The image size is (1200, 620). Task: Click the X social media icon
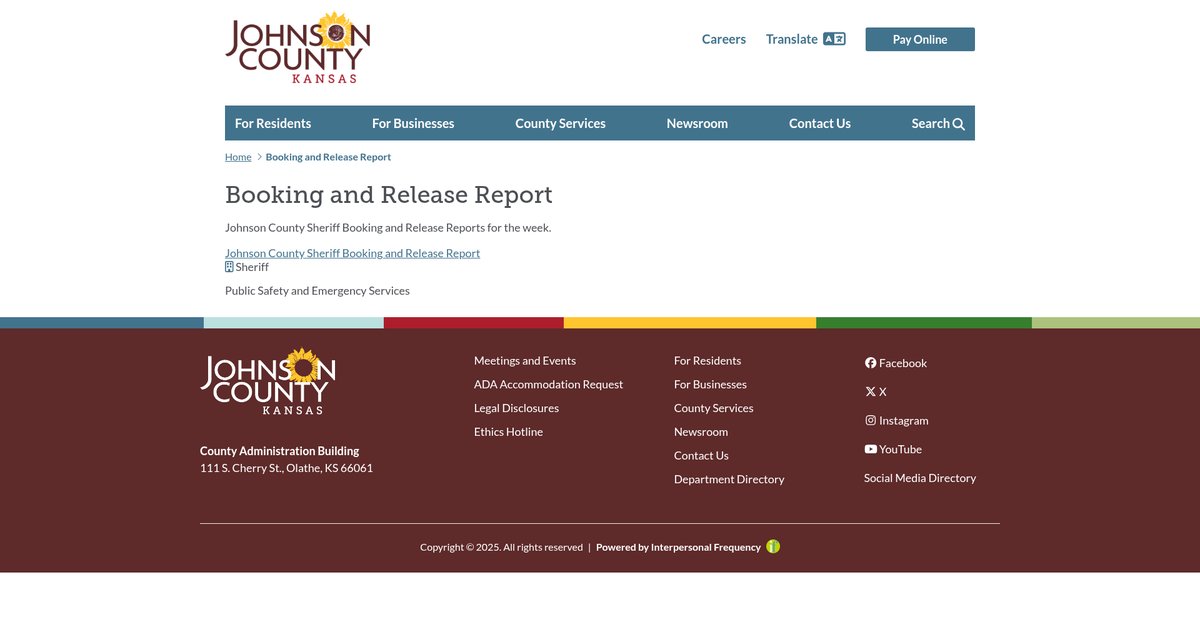[870, 392]
